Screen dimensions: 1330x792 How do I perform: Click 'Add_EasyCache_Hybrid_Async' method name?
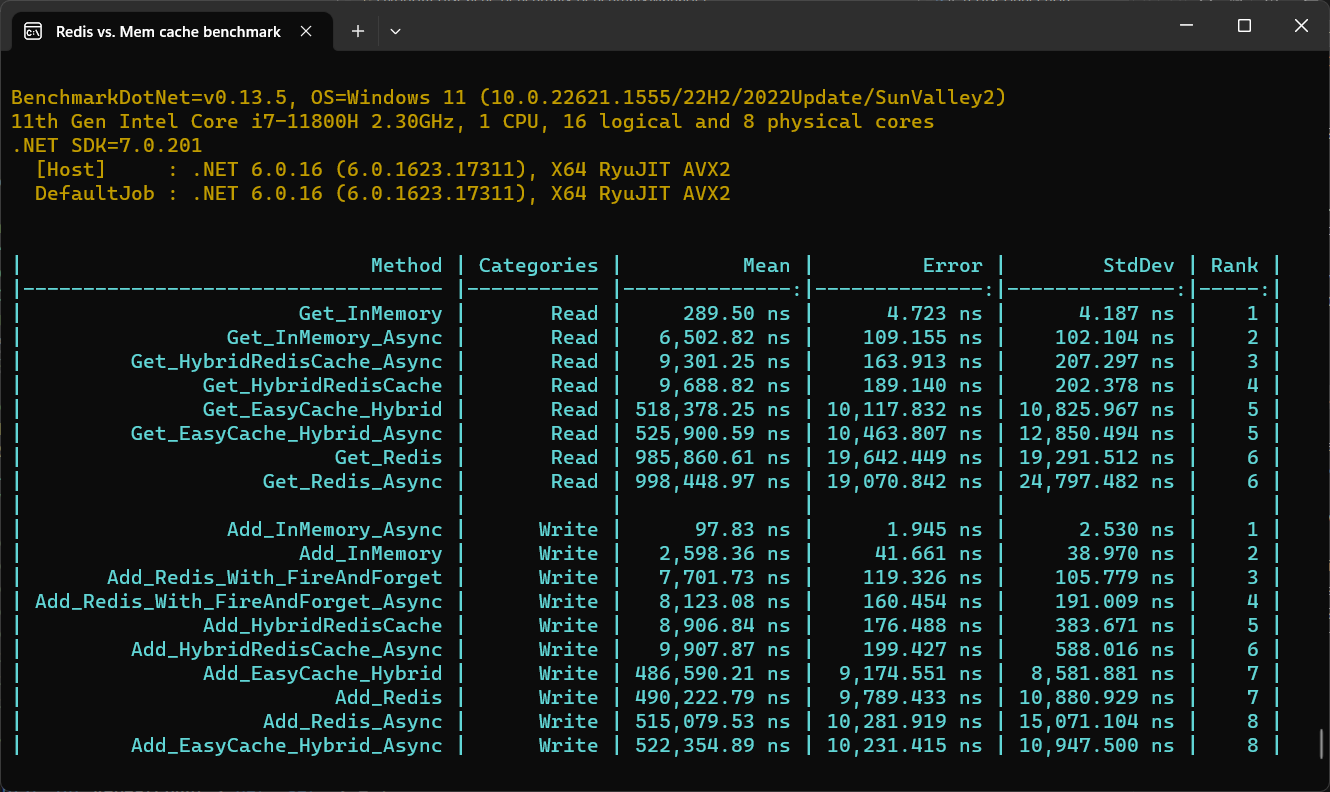click(286, 745)
